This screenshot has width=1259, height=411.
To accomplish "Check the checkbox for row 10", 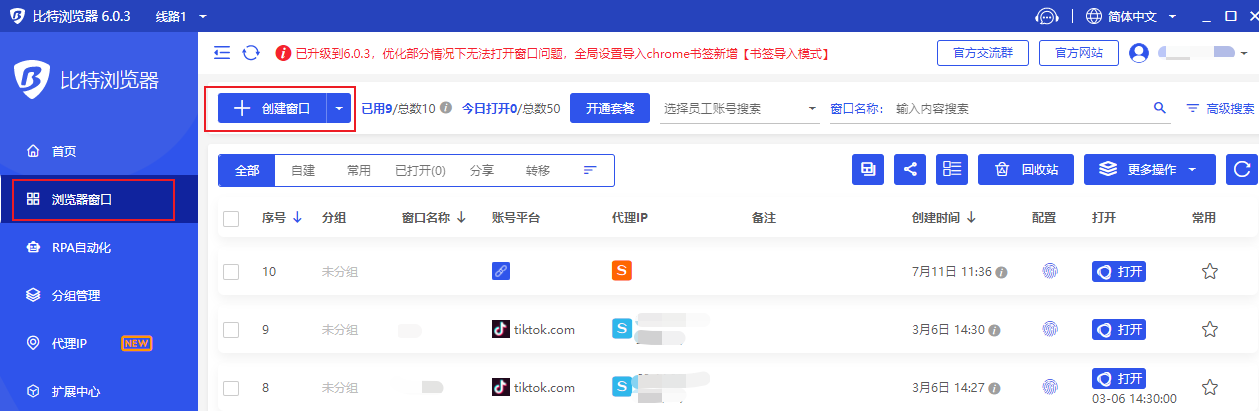I will pyautogui.click(x=231, y=272).
